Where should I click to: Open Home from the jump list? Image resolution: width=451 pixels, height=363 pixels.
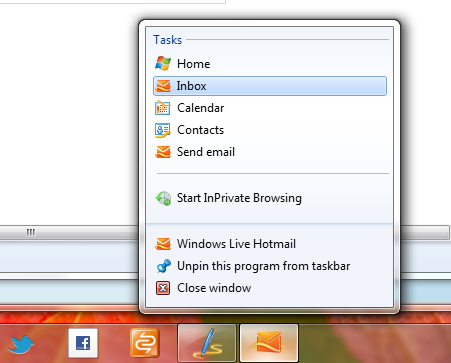click(270, 64)
